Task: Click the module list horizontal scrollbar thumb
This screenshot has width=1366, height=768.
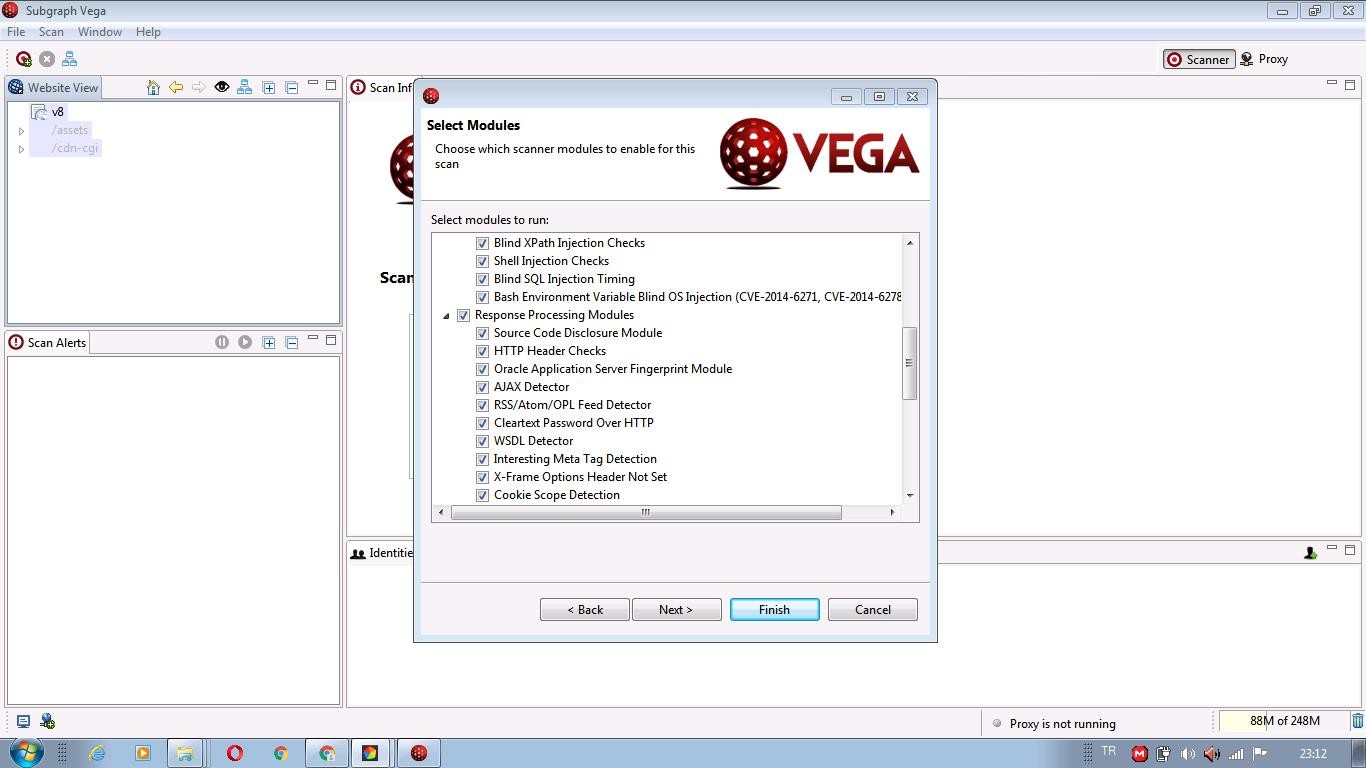Action: [646, 512]
